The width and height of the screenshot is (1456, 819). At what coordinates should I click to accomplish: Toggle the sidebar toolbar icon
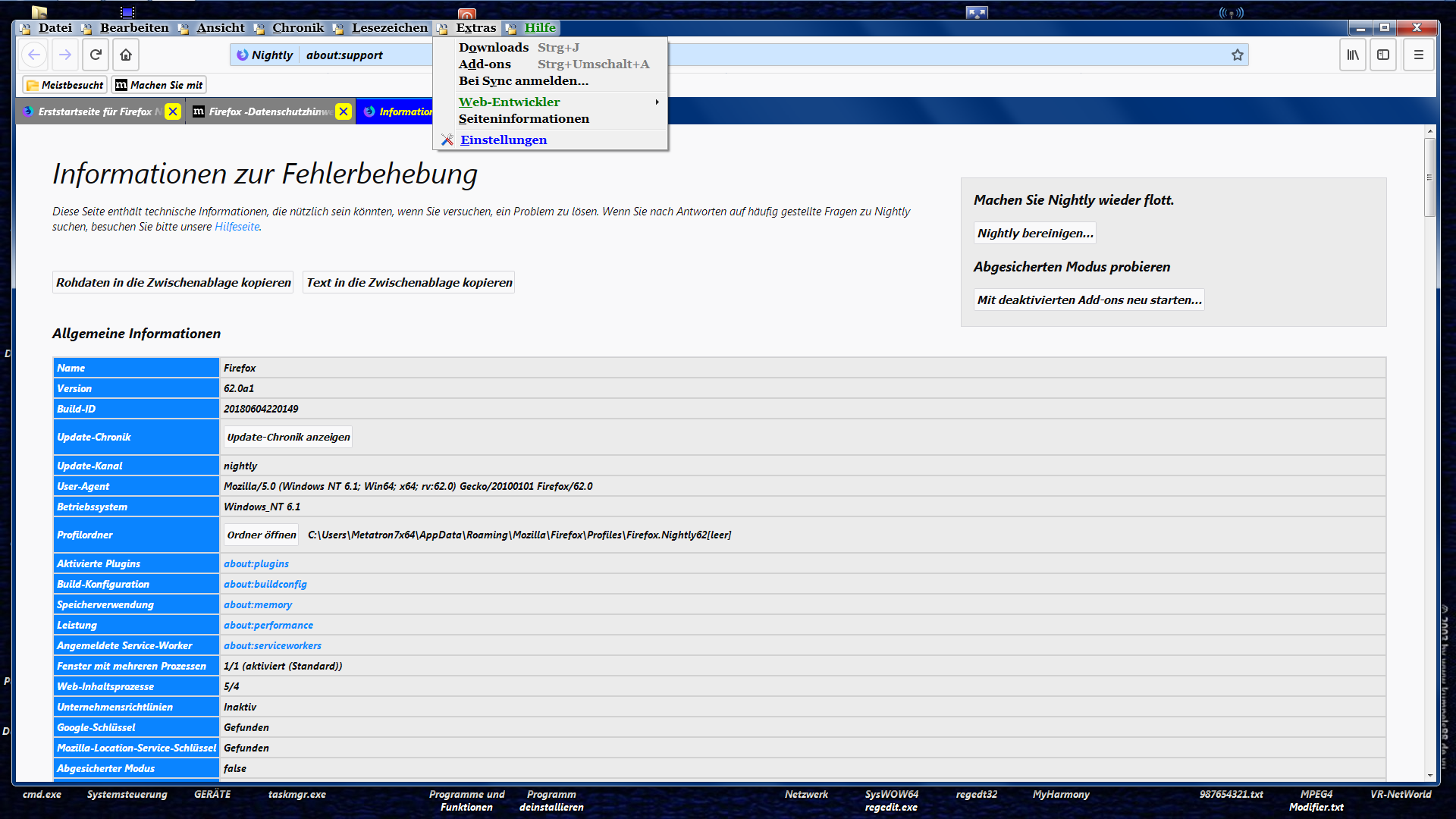pos(1383,55)
